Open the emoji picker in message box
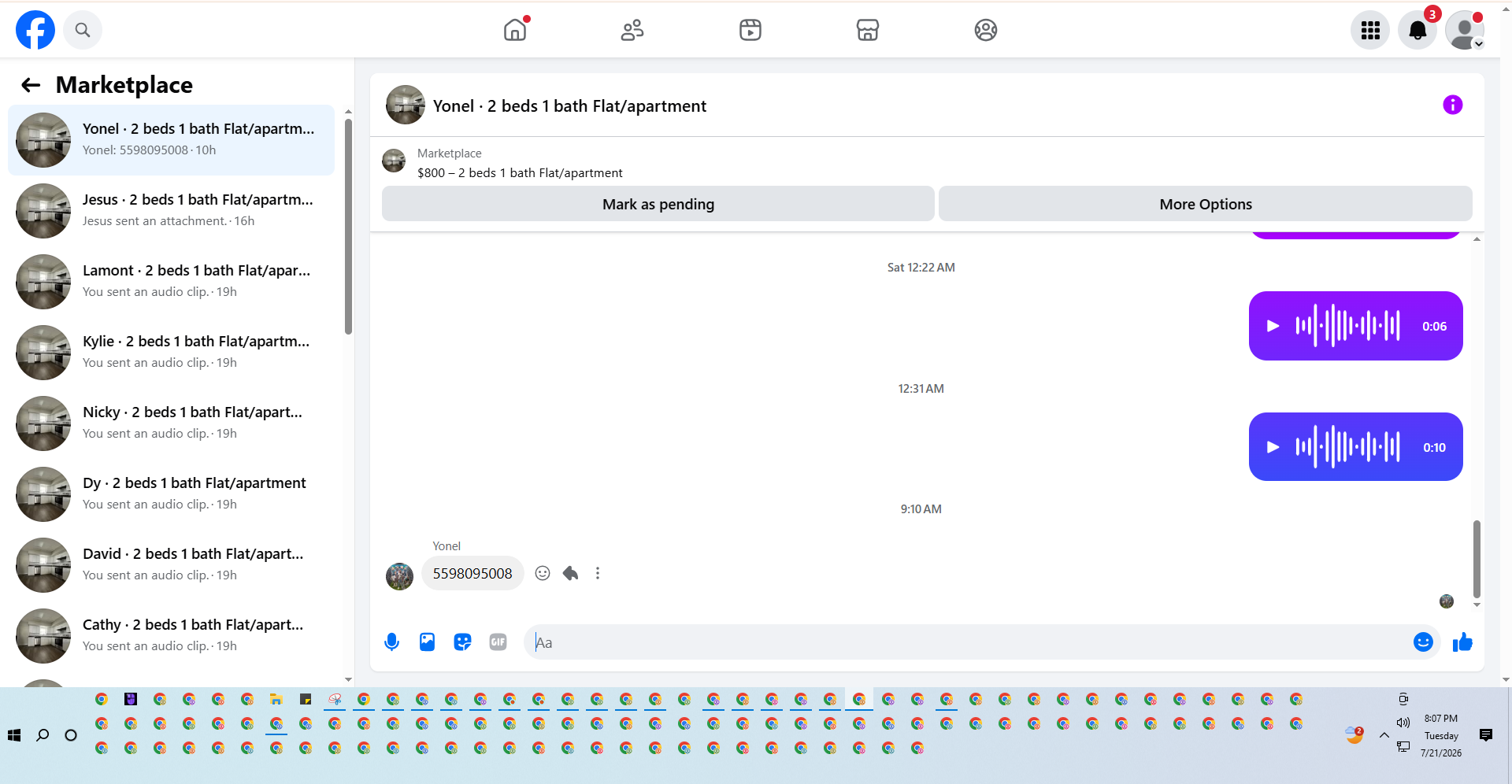 pyautogui.click(x=1423, y=642)
